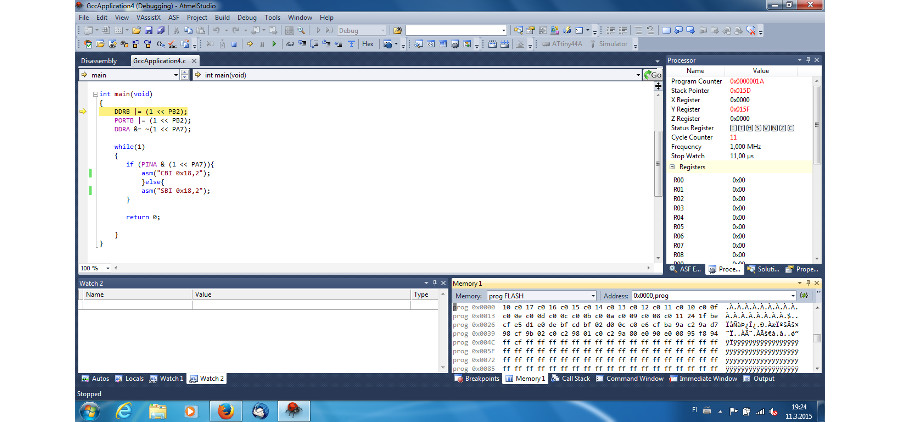Click the Stack Pointer row in Processor panel
The height and width of the screenshot is (422, 900).
740,91
